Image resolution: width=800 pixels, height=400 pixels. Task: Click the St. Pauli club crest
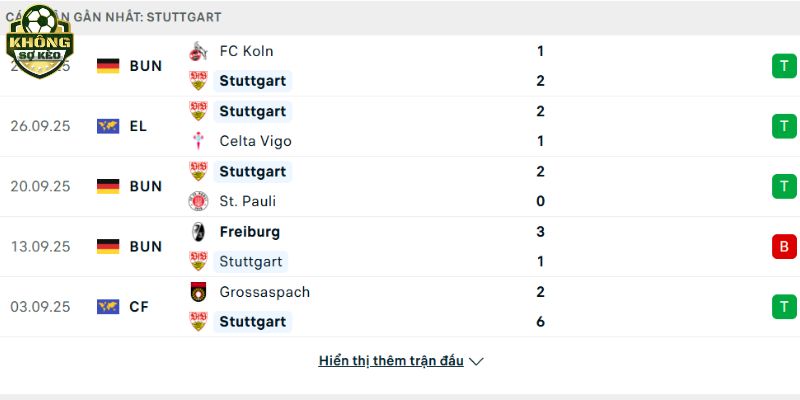click(198, 201)
